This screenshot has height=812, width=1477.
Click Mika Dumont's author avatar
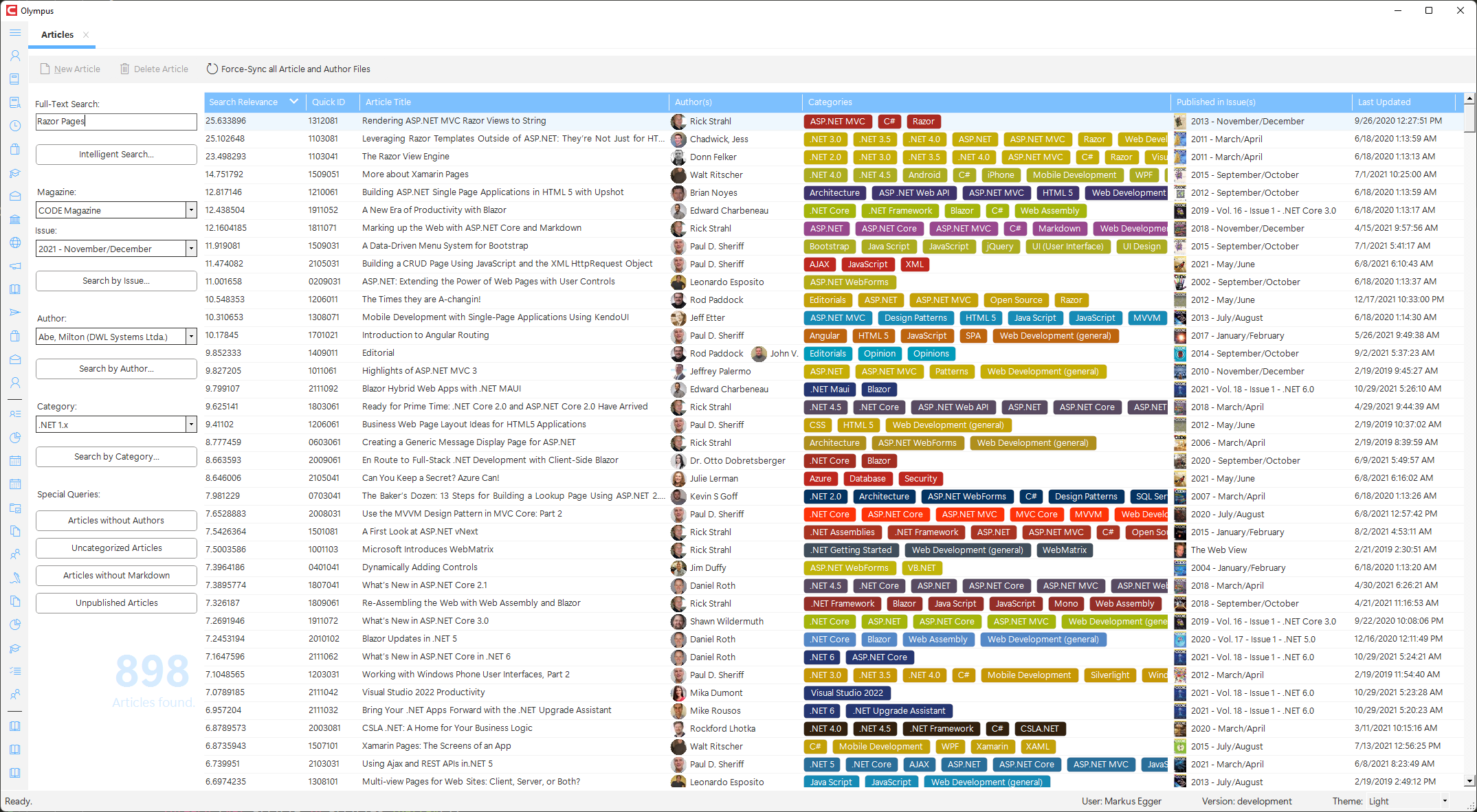(678, 693)
